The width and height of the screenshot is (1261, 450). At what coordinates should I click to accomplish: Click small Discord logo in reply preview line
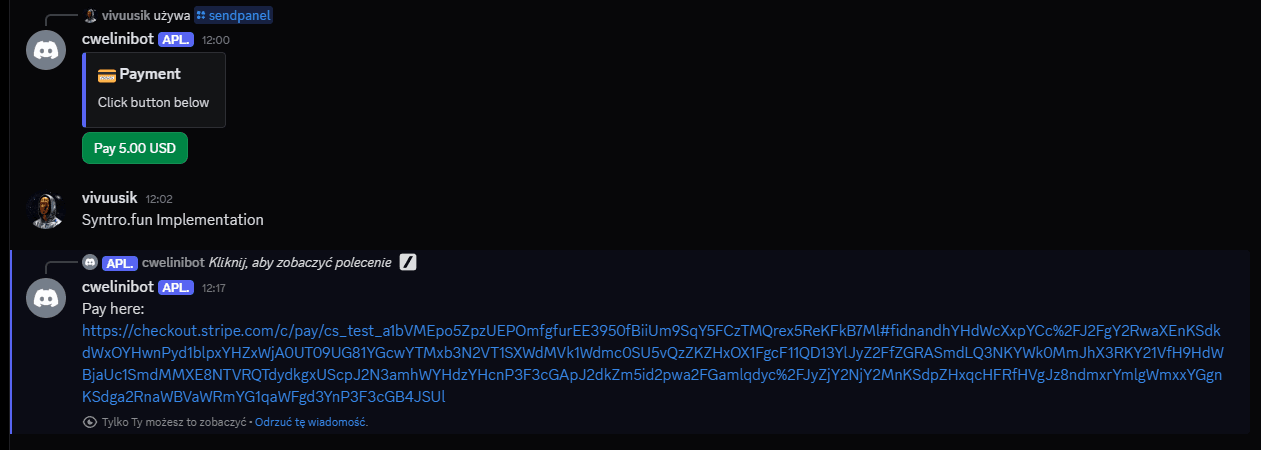tap(90, 262)
